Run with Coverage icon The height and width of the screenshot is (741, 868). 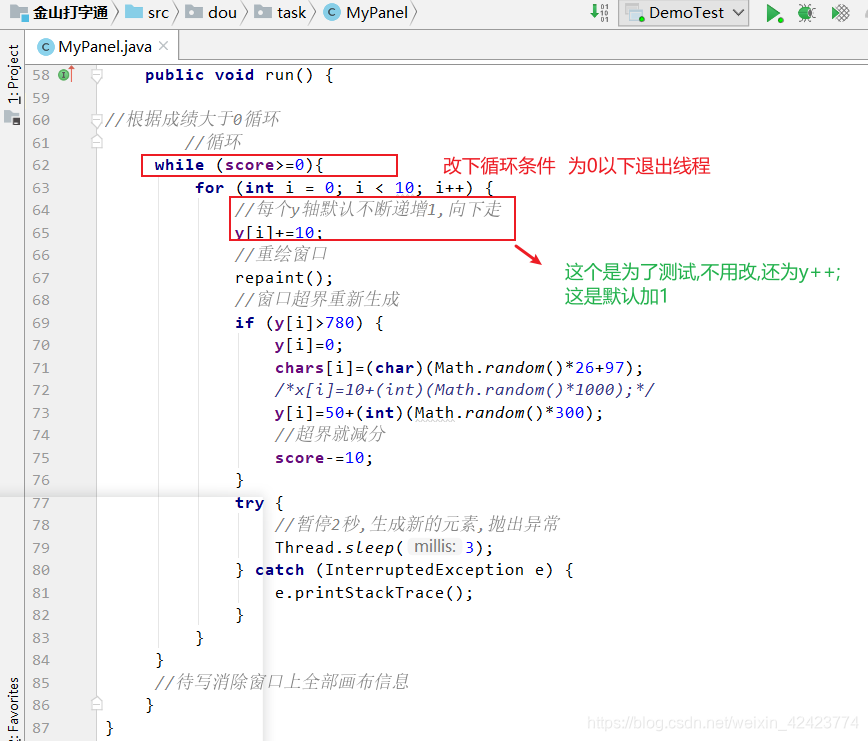pos(840,13)
